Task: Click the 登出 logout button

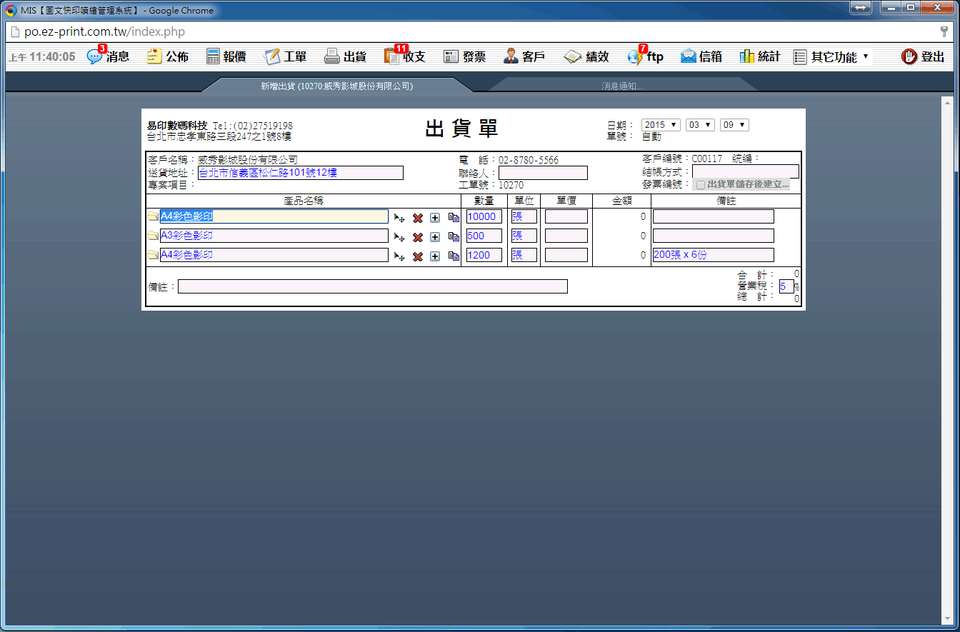Action: coord(922,57)
